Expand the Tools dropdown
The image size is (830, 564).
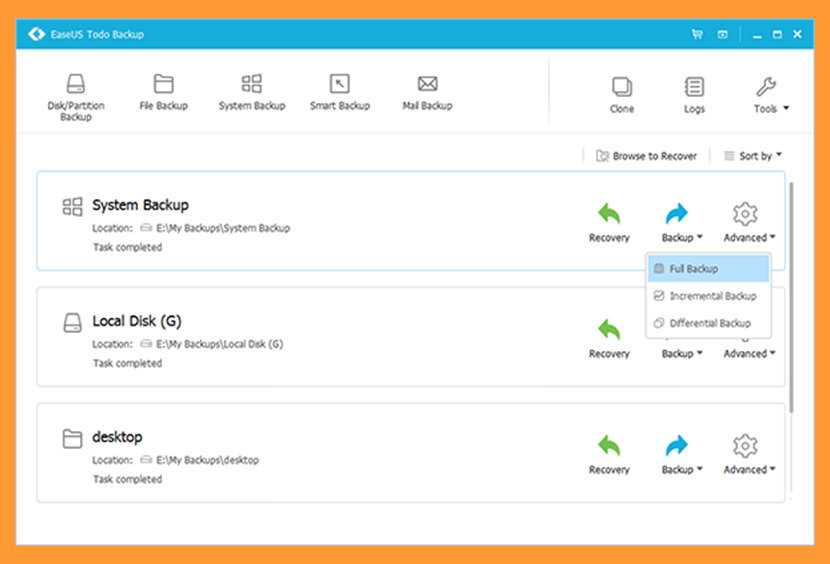[x=770, y=94]
